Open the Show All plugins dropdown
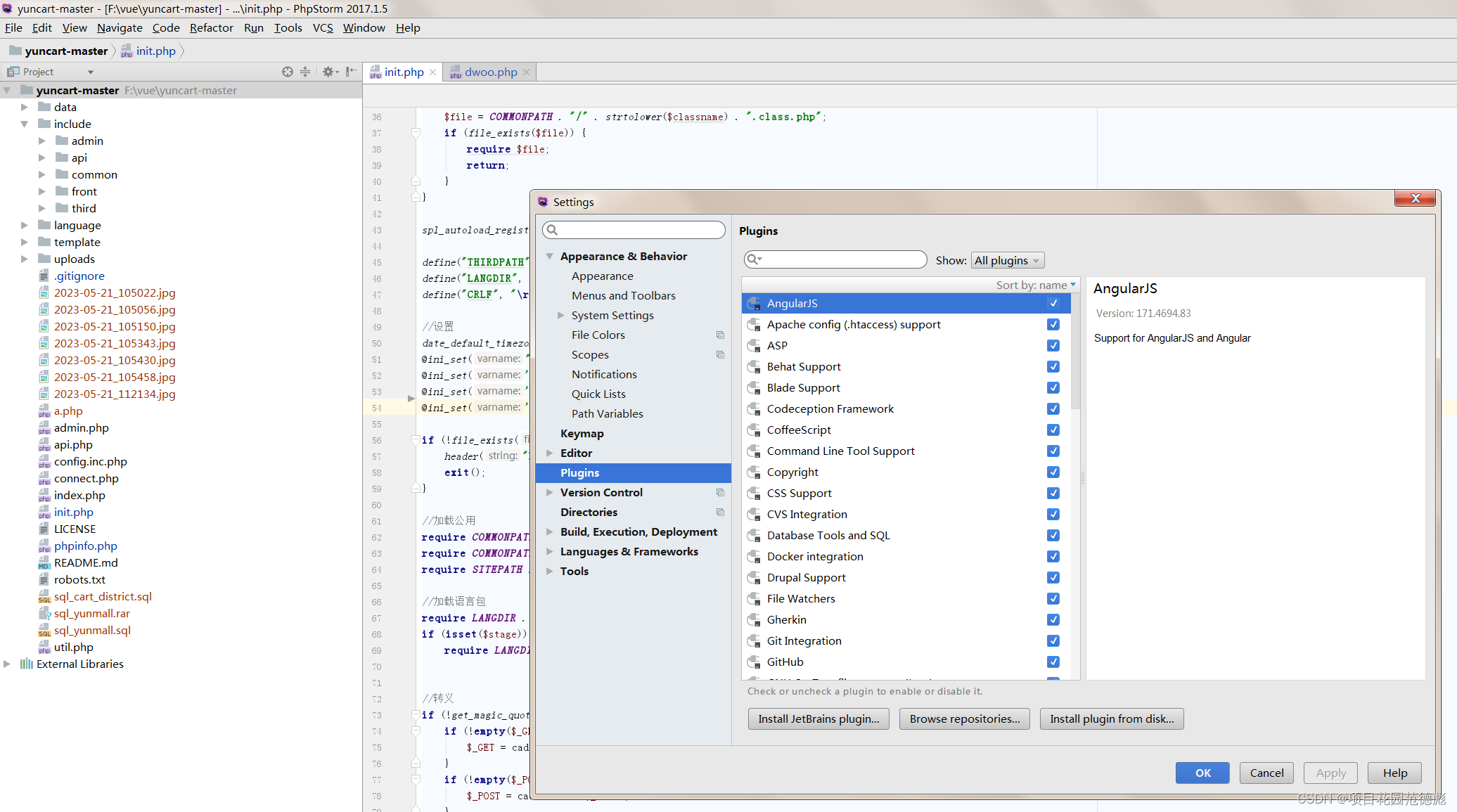This screenshot has height=812, width=1457. click(1007, 261)
